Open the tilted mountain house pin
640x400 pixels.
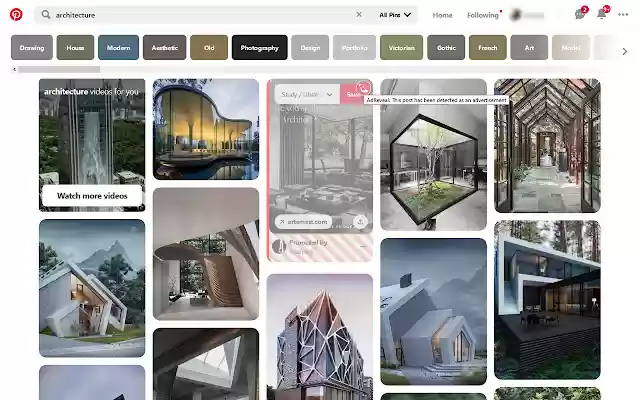point(92,288)
